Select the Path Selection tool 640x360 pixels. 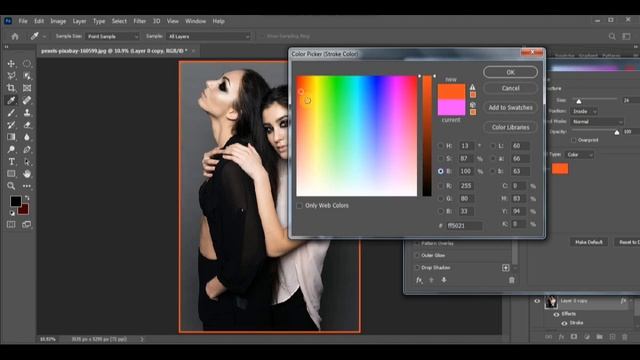[x=27, y=162]
